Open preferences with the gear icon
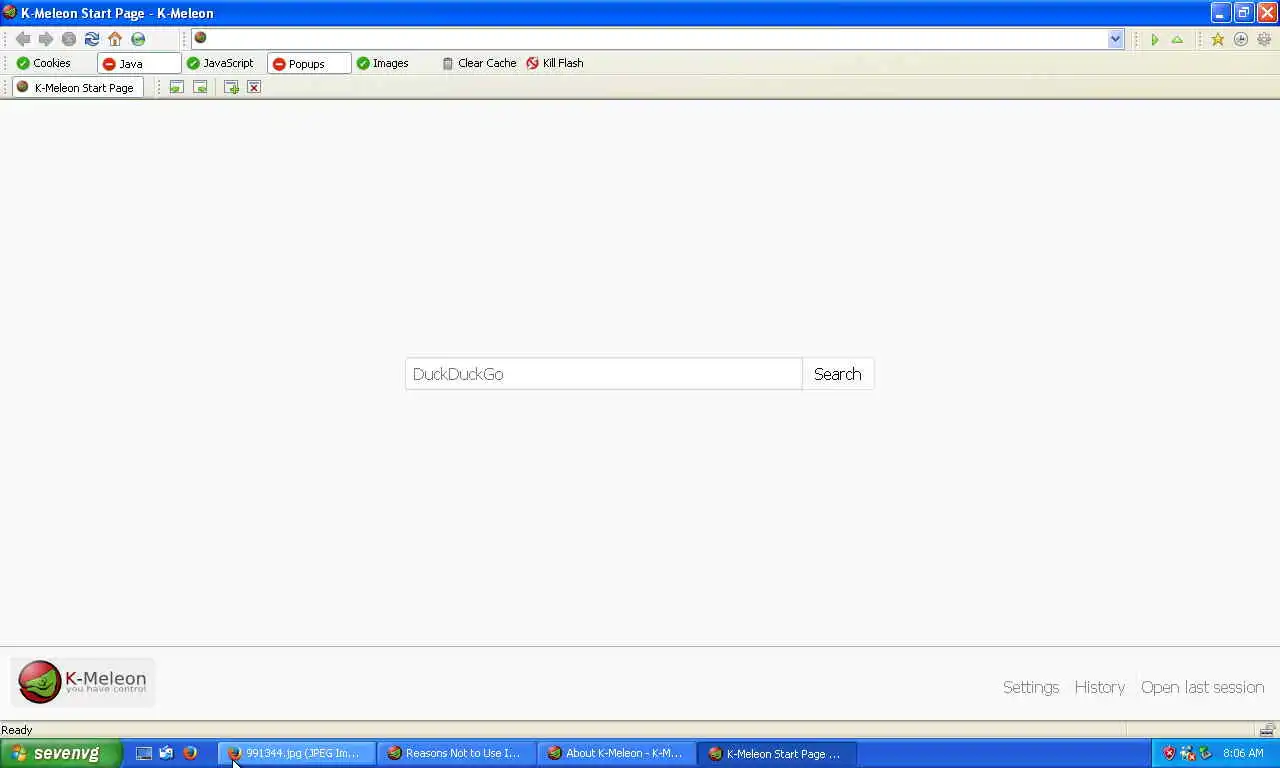 1264,39
